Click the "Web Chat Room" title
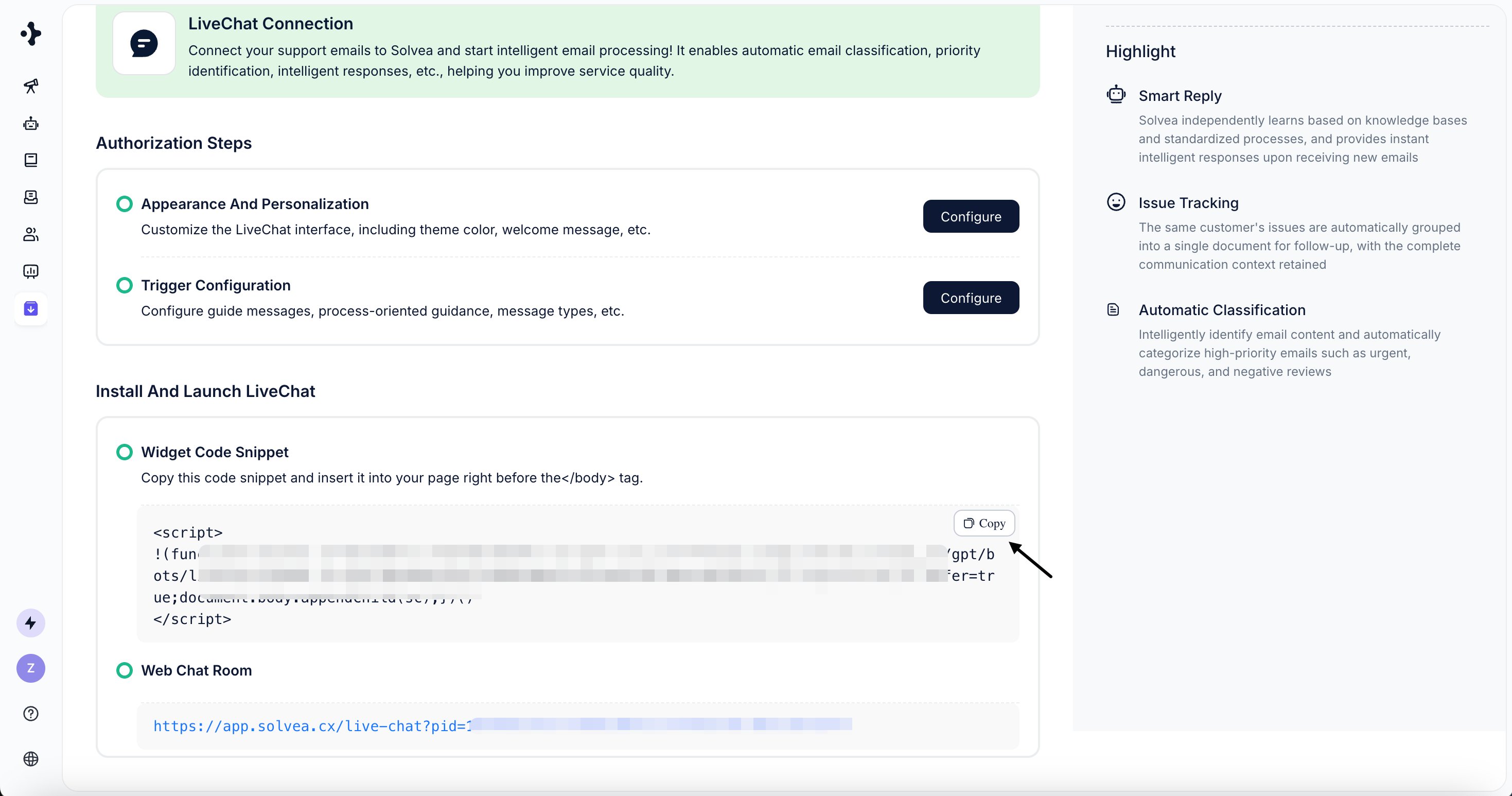Viewport: 1512px width, 796px height. (196, 670)
